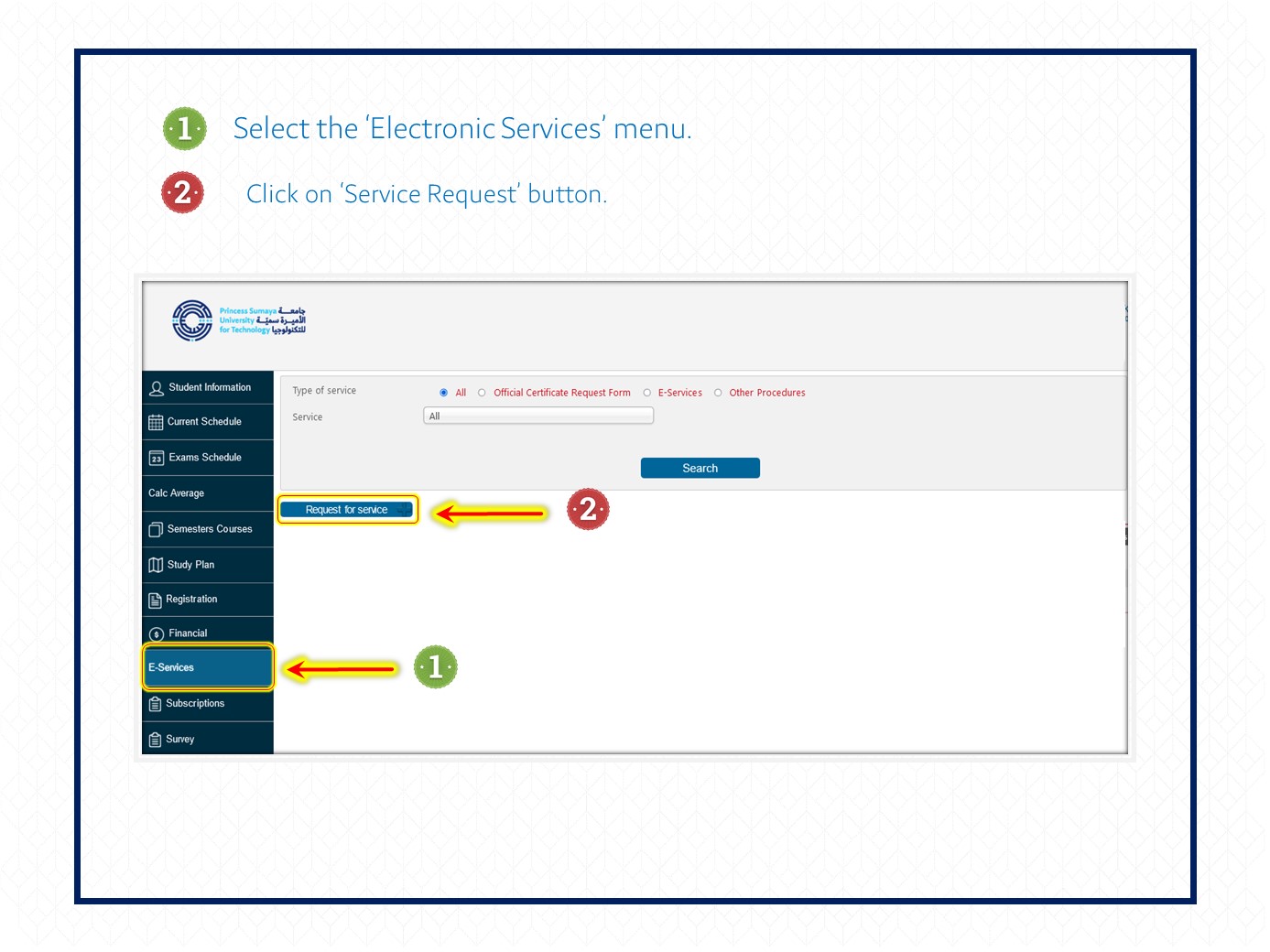The image size is (1270, 952).
Task: Open Survey menu label
Action: (x=179, y=740)
